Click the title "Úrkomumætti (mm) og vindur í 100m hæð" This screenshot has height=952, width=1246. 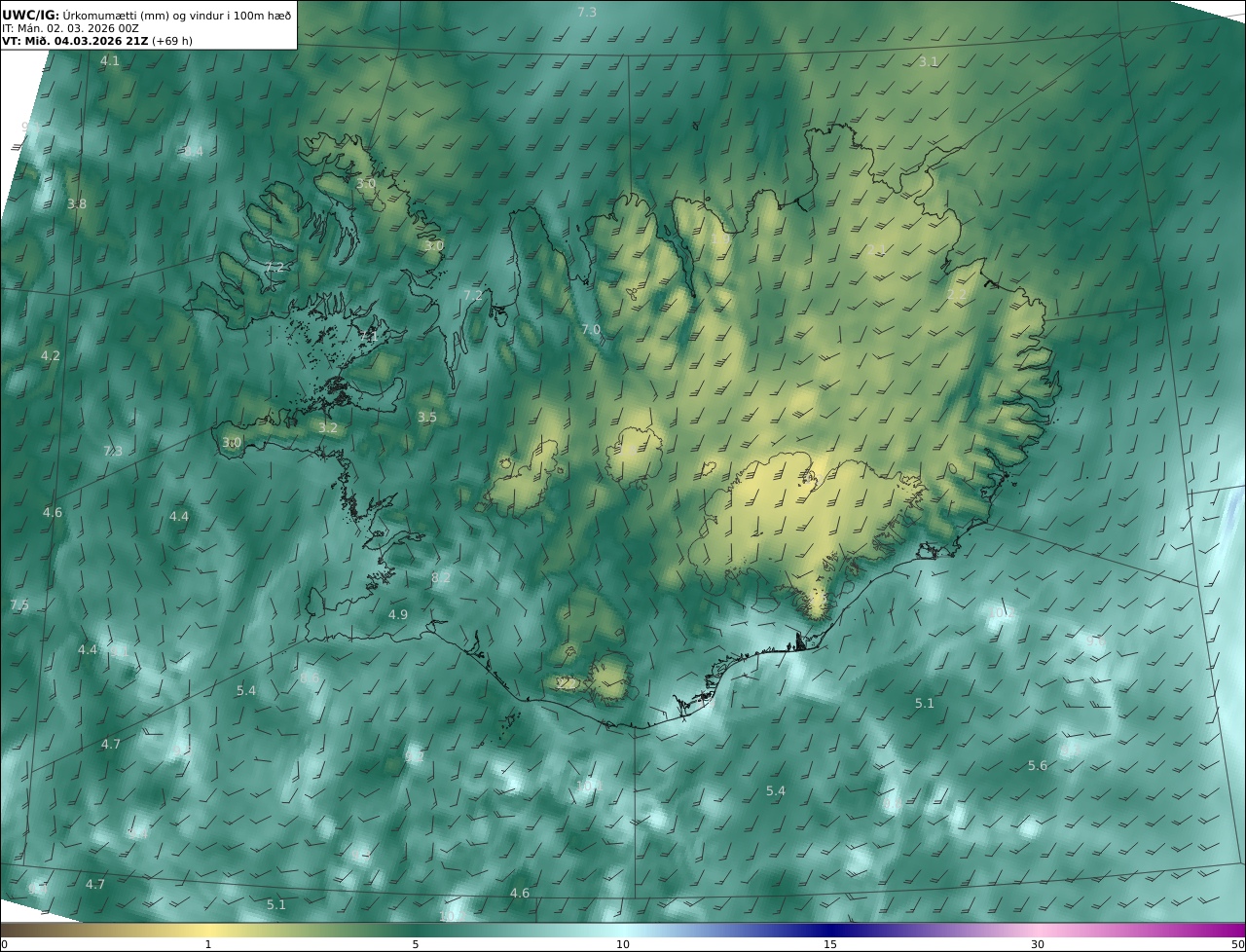coord(176,15)
